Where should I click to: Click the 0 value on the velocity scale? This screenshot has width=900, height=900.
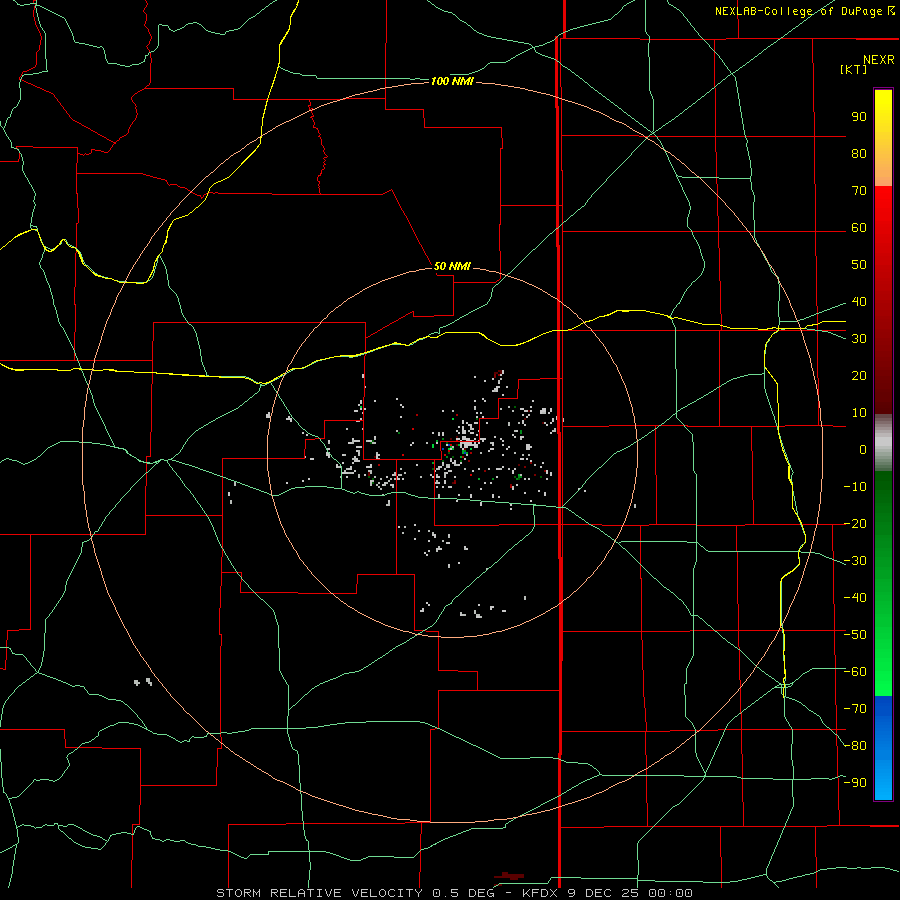[863, 450]
